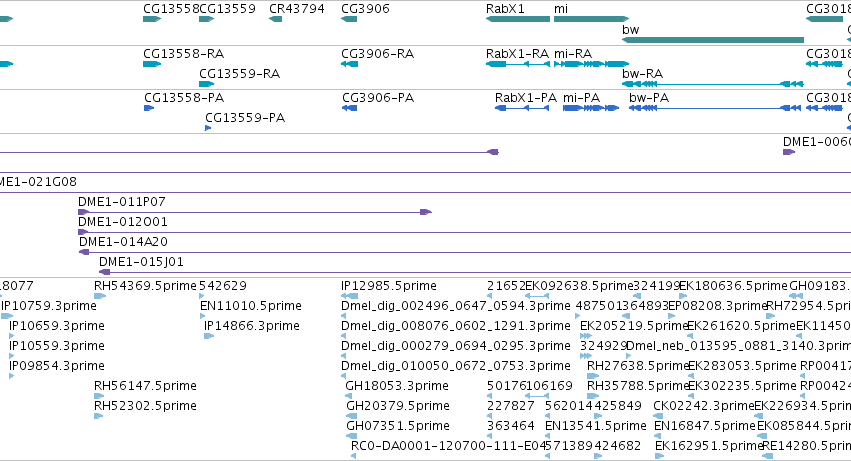Select BAC clone DME1-012O01
The height and width of the screenshot is (461, 851).
click(x=465, y=232)
